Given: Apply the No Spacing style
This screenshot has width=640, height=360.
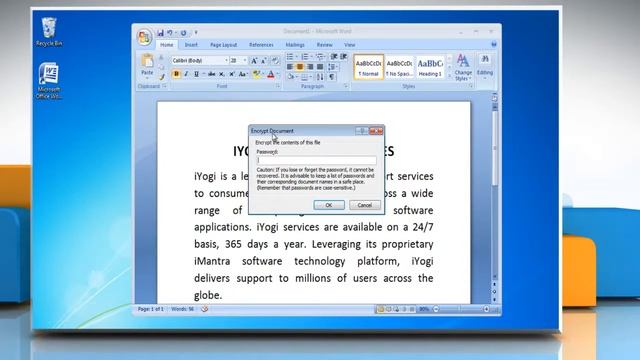Looking at the screenshot, I should [399, 67].
